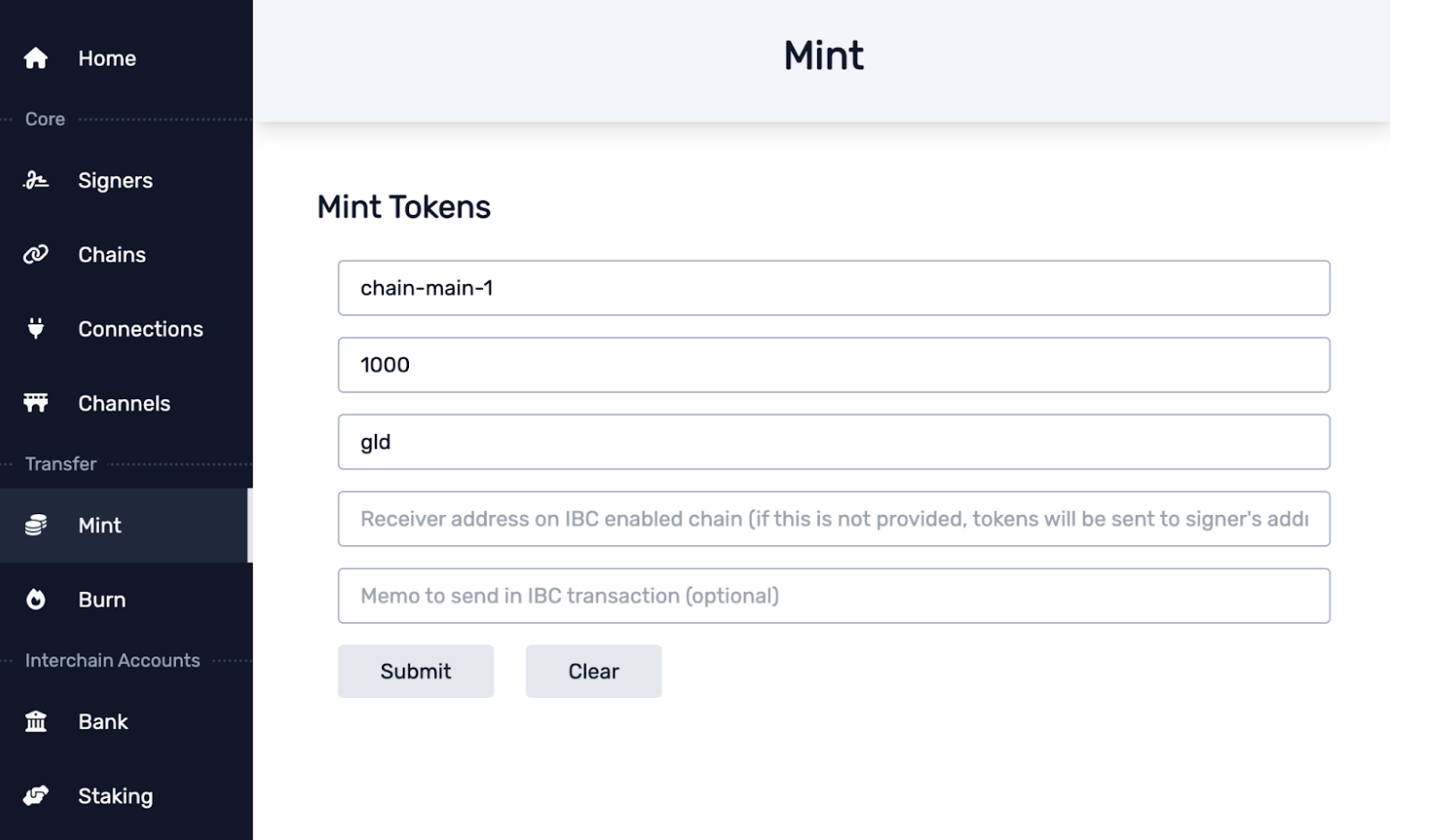Click the Chains link icon

tap(36, 255)
